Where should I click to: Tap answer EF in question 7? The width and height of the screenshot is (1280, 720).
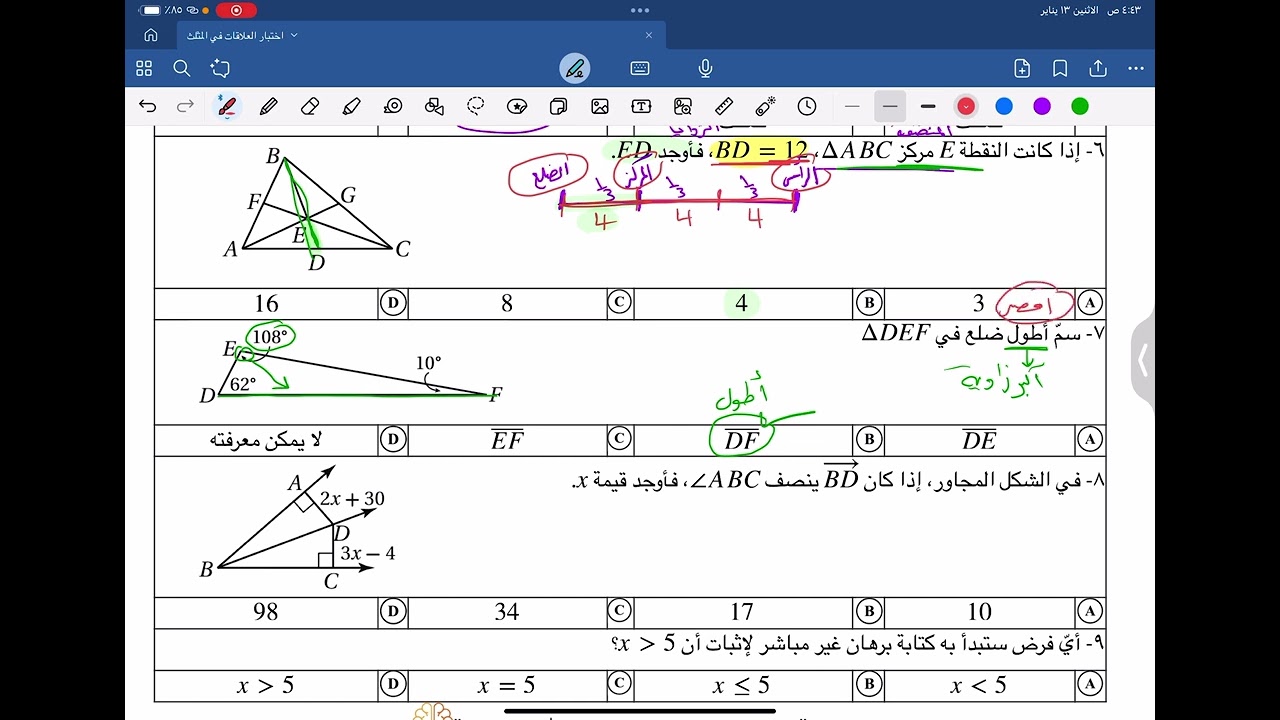[x=507, y=439]
